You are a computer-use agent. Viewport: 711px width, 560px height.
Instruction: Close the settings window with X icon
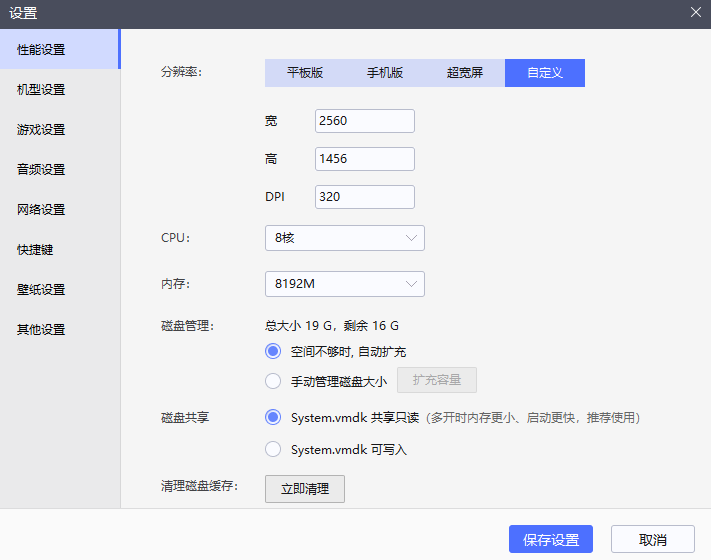(x=696, y=12)
